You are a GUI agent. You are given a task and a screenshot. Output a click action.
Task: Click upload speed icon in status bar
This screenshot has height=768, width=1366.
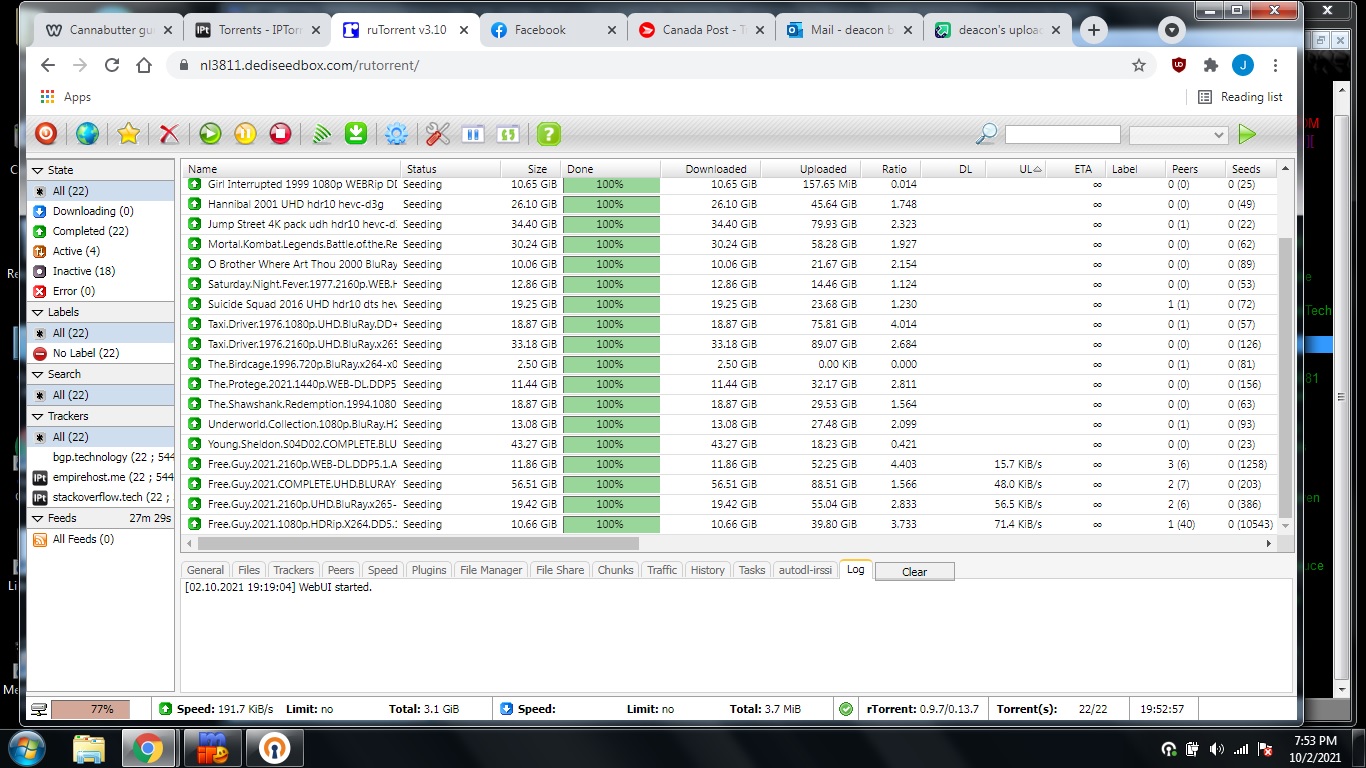point(166,709)
